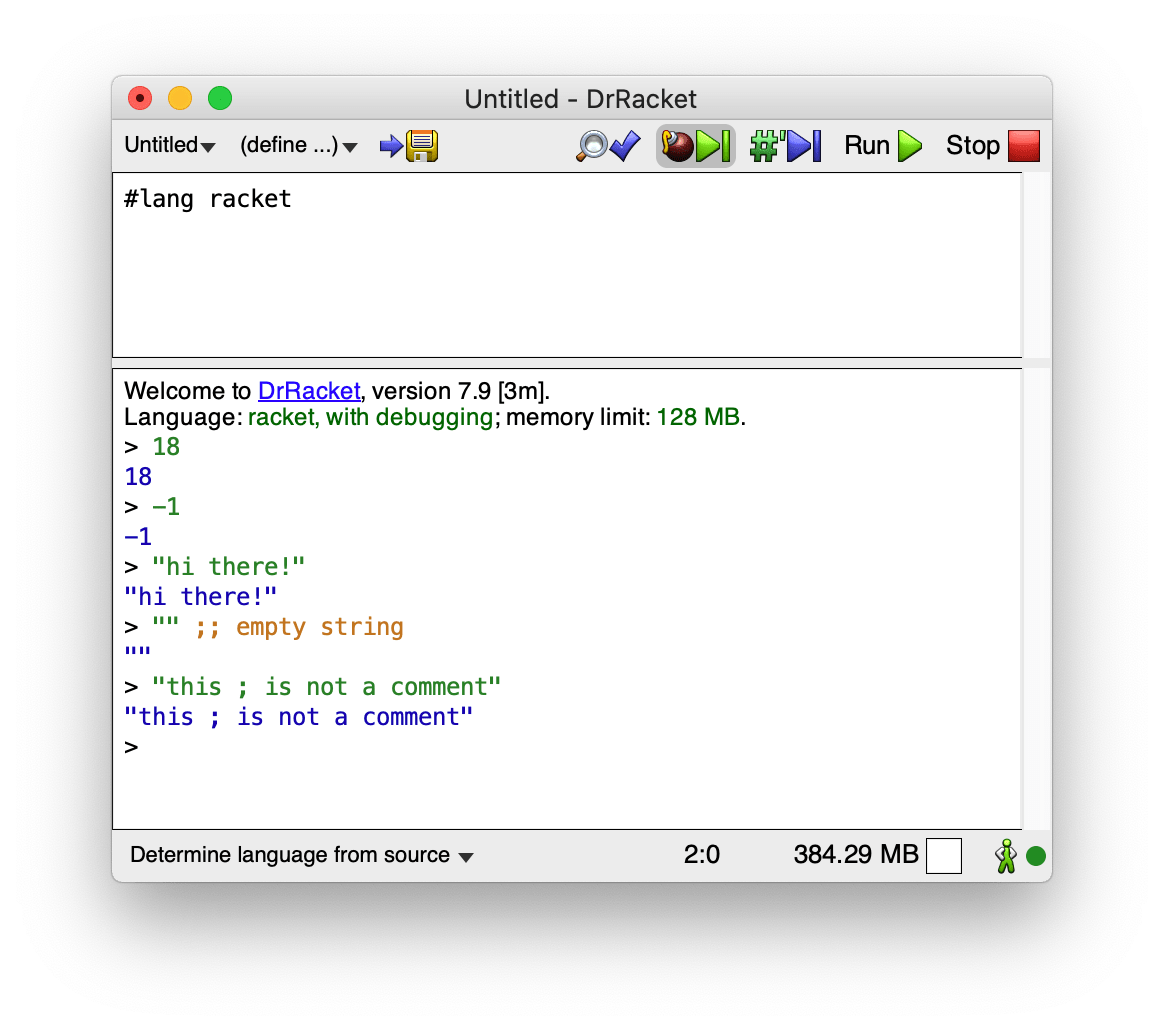
Task: Open the DrRacket version hyperlink
Action: (308, 391)
